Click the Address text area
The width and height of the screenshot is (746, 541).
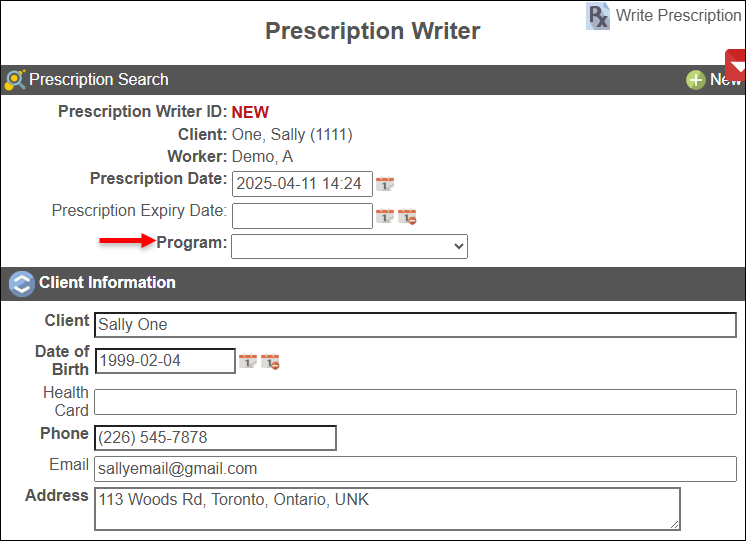(387, 508)
